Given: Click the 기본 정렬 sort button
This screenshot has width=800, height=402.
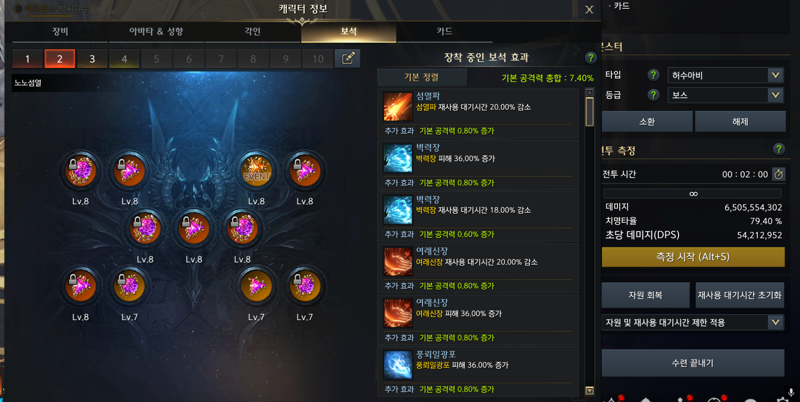Looking at the screenshot, I should pyautogui.click(x=421, y=78).
